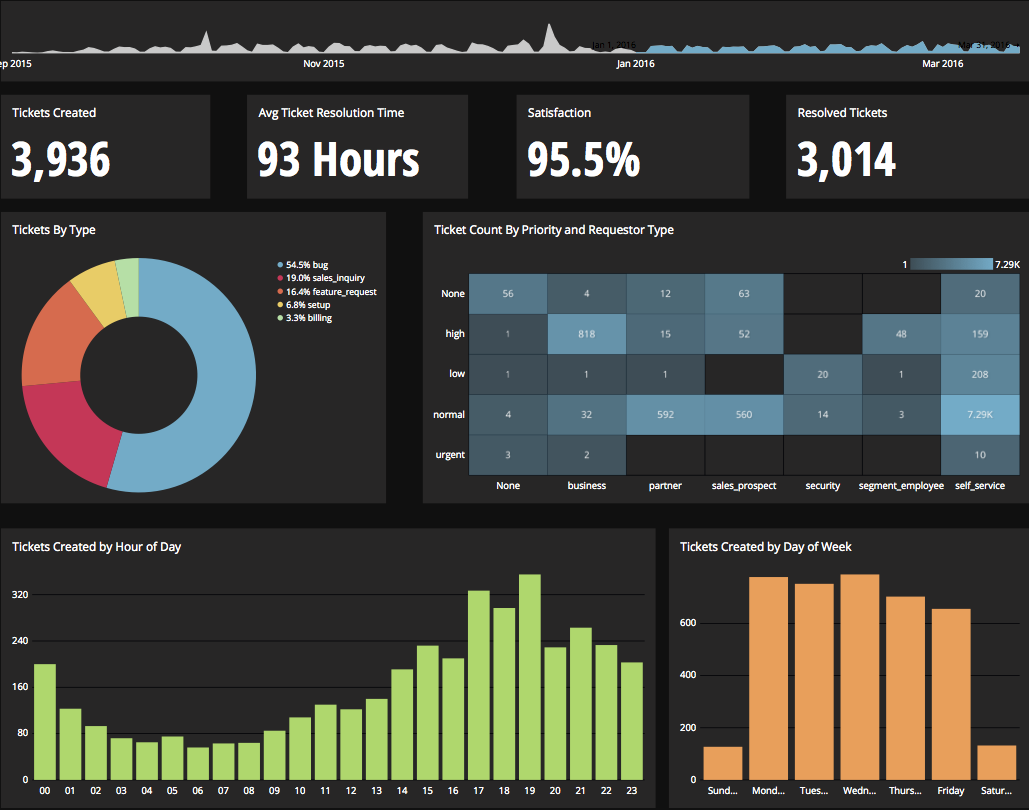Select the 592 normal partner heatmap cell

pos(665,414)
